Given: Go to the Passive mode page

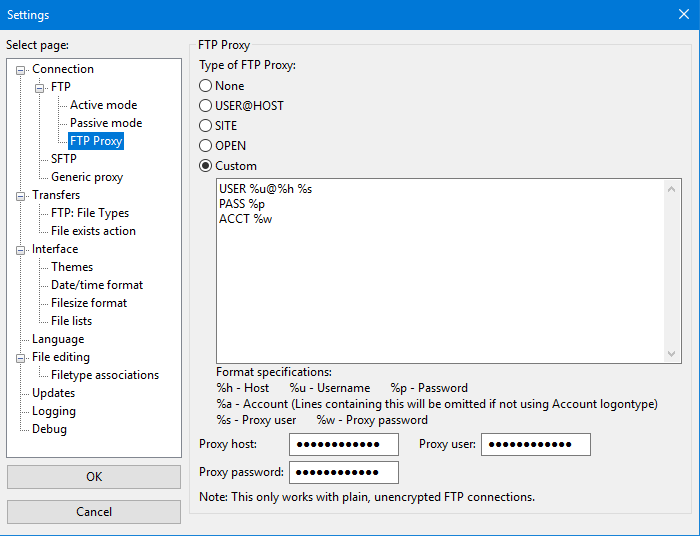Looking at the screenshot, I should 106,123.
